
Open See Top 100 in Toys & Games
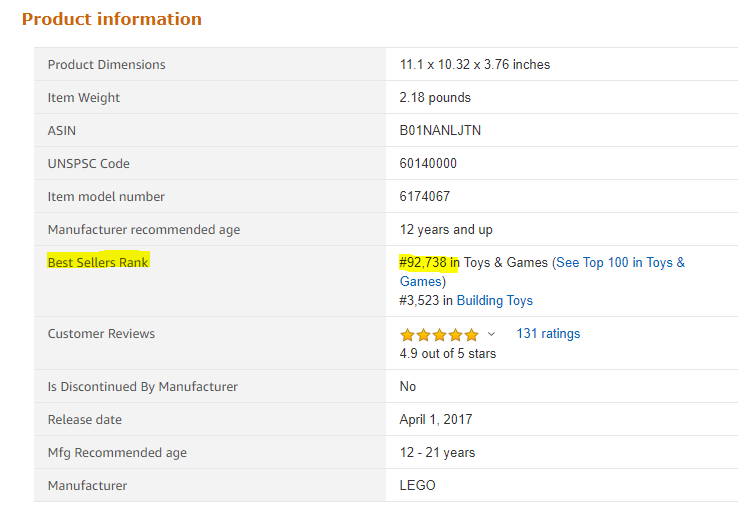(x=620, y=263)
